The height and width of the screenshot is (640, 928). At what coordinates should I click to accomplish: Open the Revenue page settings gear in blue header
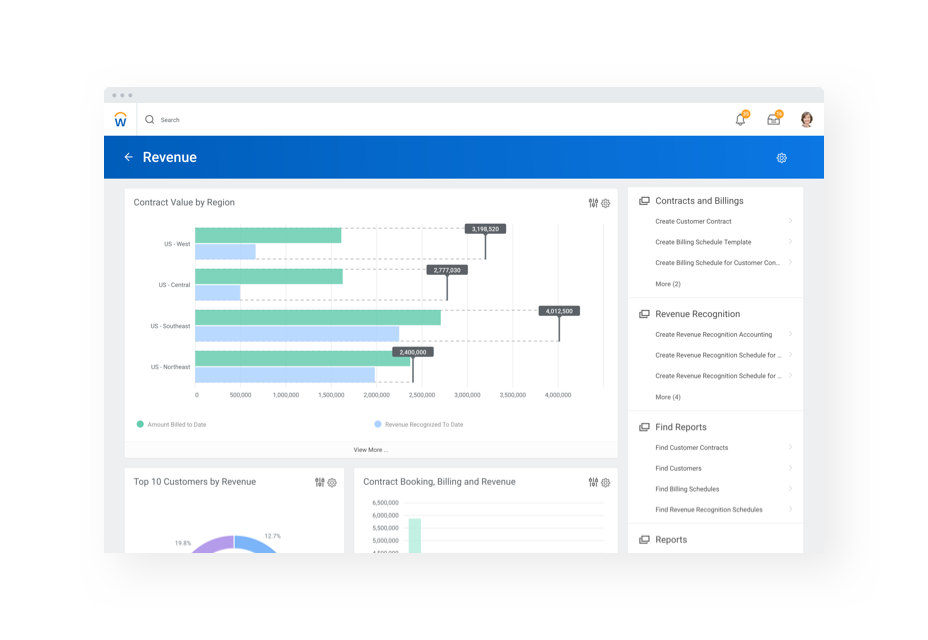click(781, 157)
